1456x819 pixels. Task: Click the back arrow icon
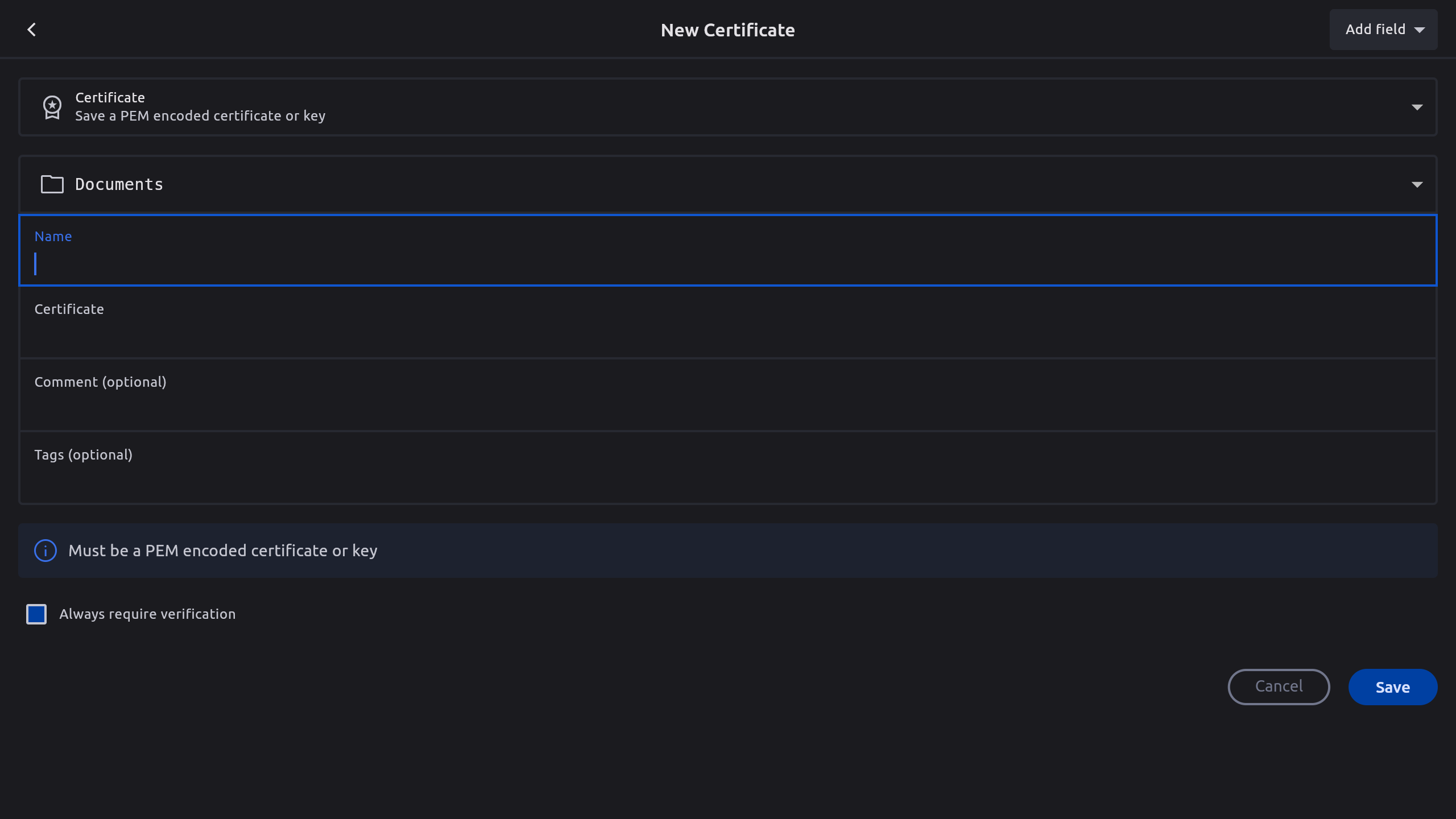pyautogui.click(x=32, y=30)
